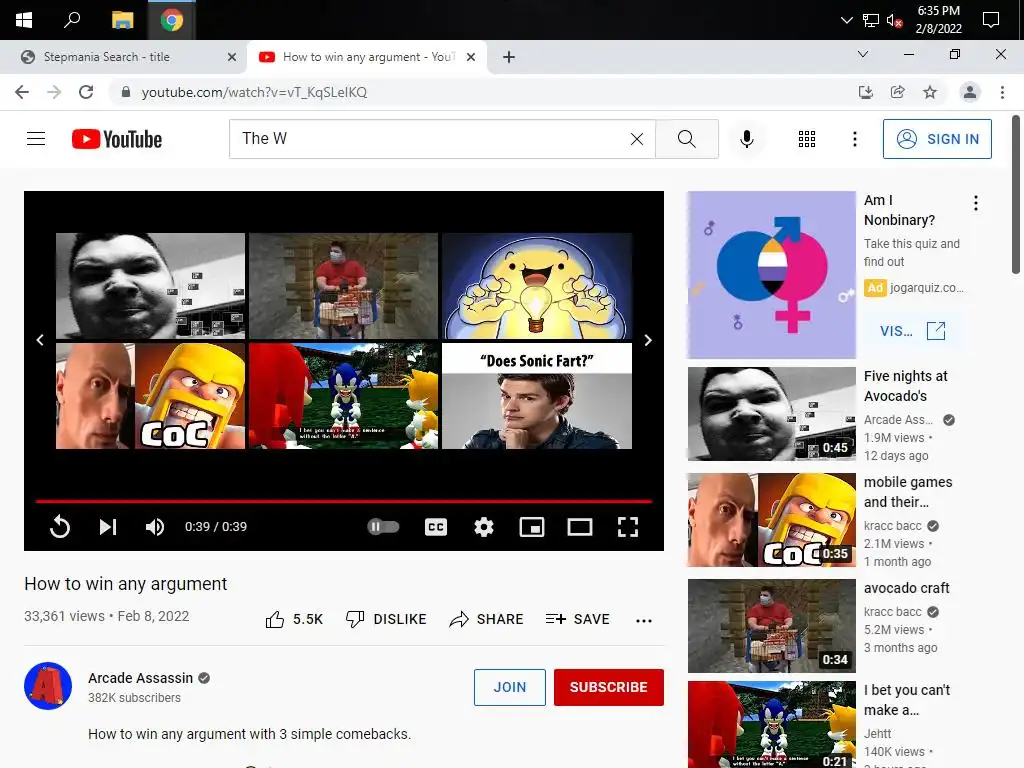This screenshot has height=768, width=1024.
Task: Open video player settings gear
Action: click(x=484, y=526)
